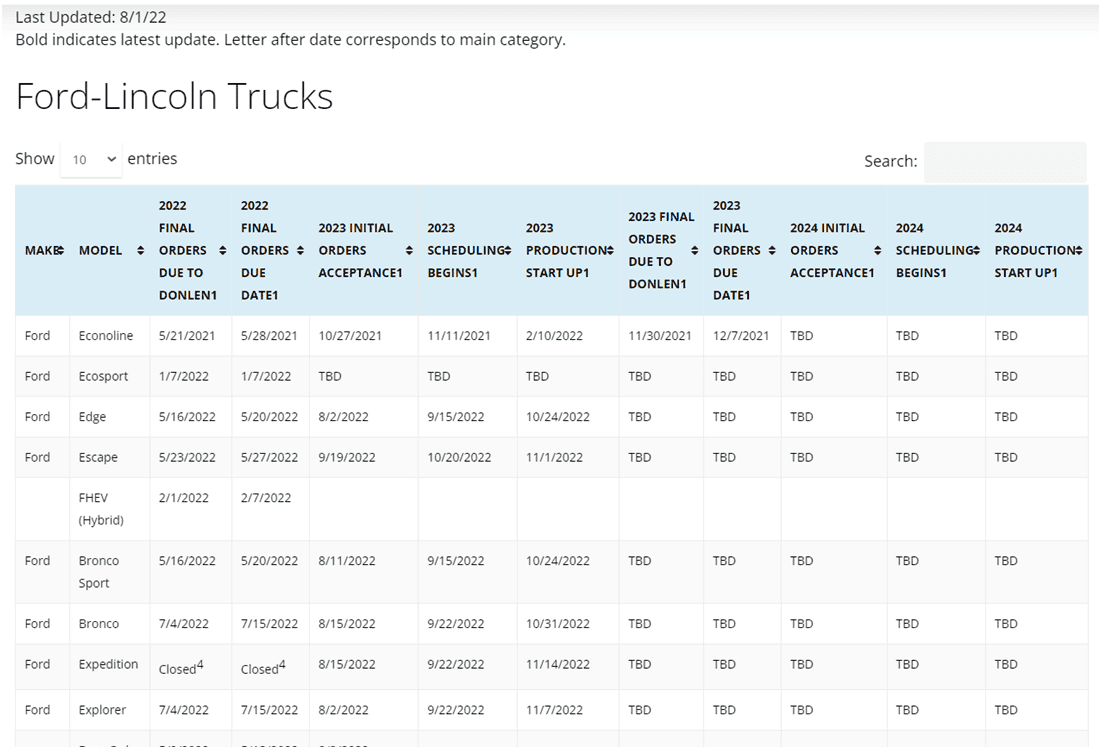This screenshot has width=1101, height=749.
Task: Sort by 2024 Production Start Up arrows
Action: 1079,251
